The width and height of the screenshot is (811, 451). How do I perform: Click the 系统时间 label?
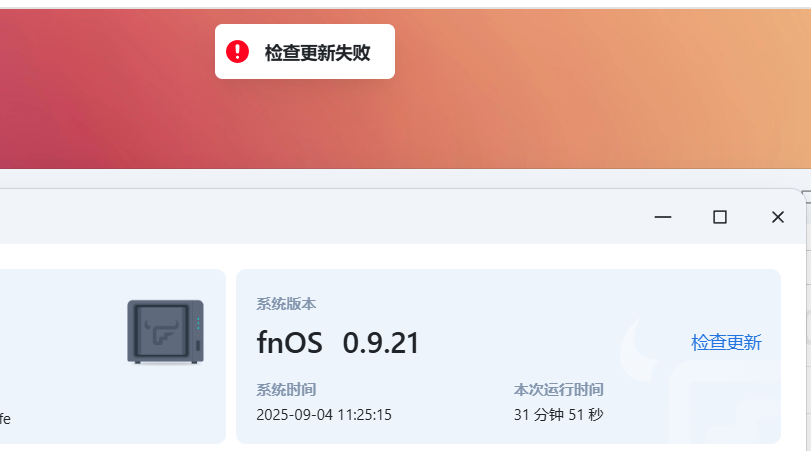(286, 389)
